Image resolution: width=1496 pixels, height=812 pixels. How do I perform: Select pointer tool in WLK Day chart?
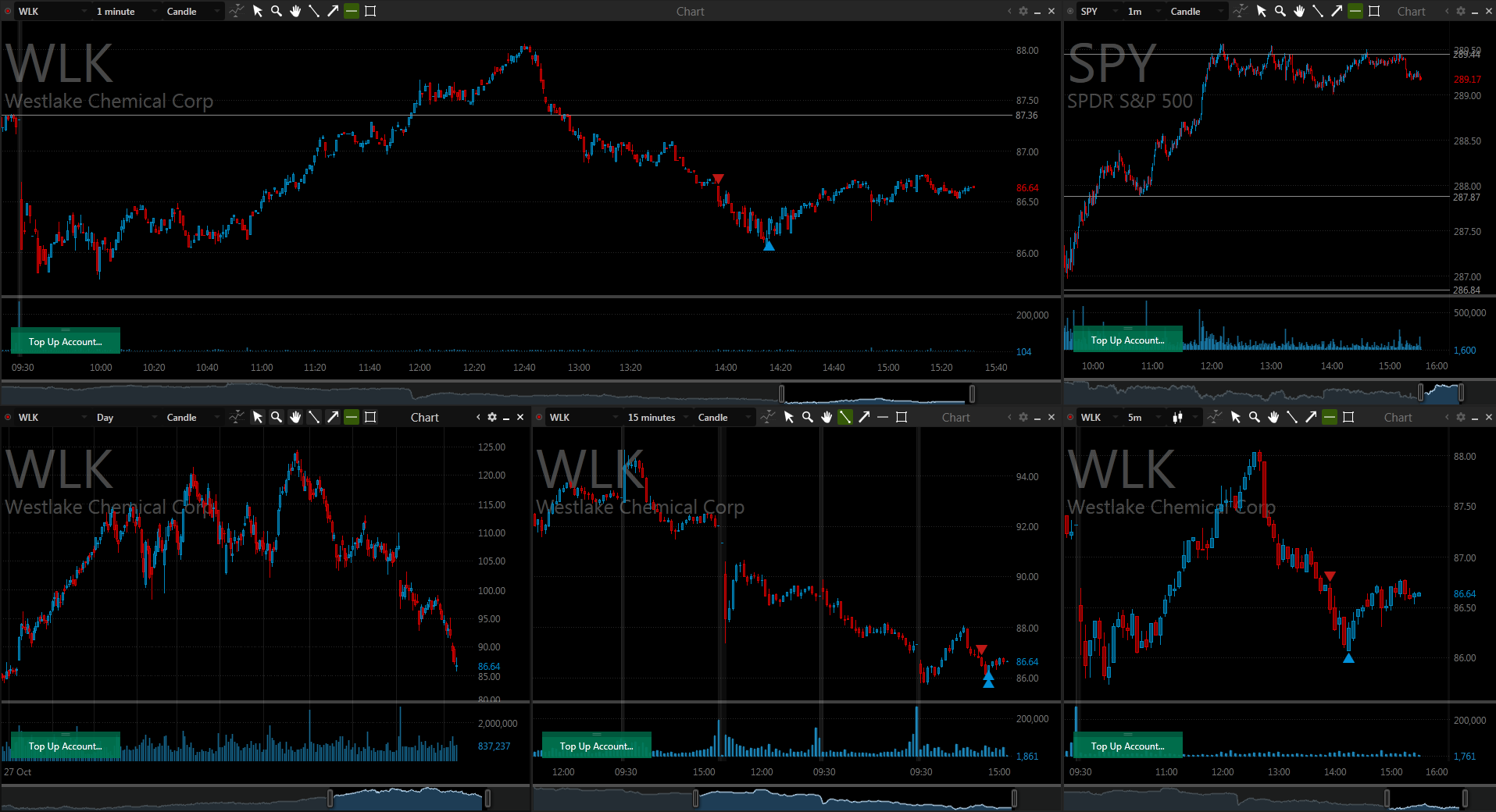[258, 417]
